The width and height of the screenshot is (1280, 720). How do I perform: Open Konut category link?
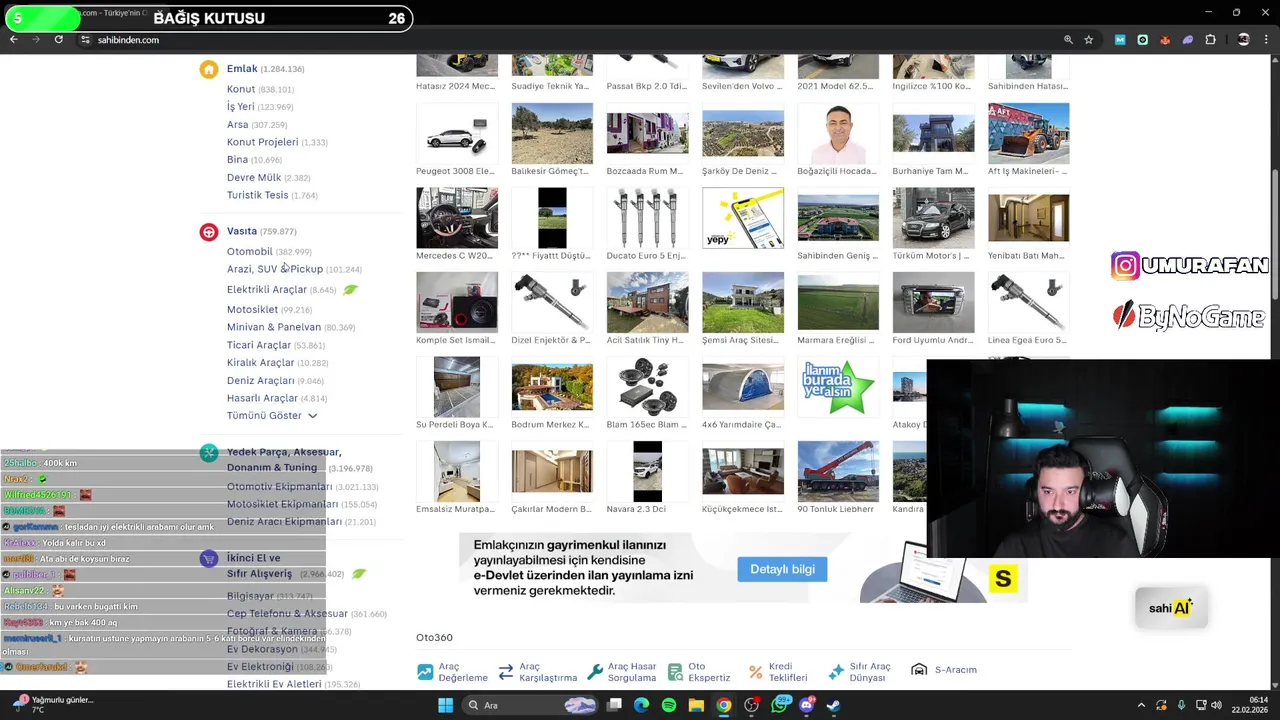coord(241,89)
